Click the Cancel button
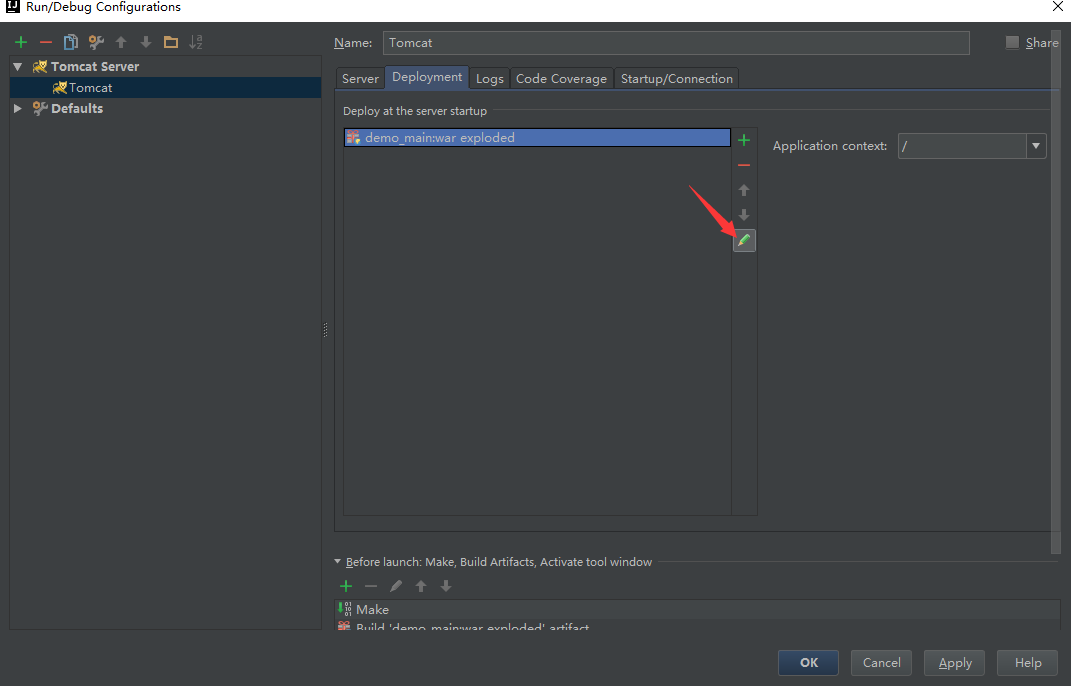Viewport: 1071px width, 686px height. 881,663
